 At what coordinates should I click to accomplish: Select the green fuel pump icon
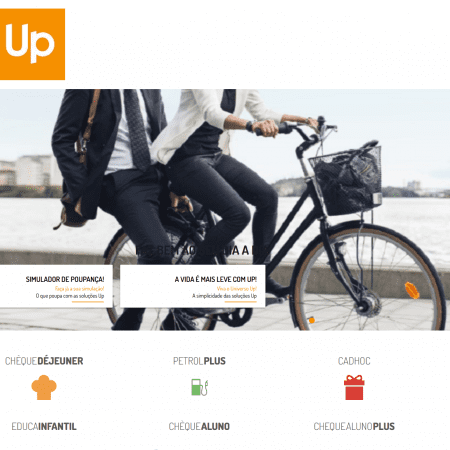click(200, 387)
